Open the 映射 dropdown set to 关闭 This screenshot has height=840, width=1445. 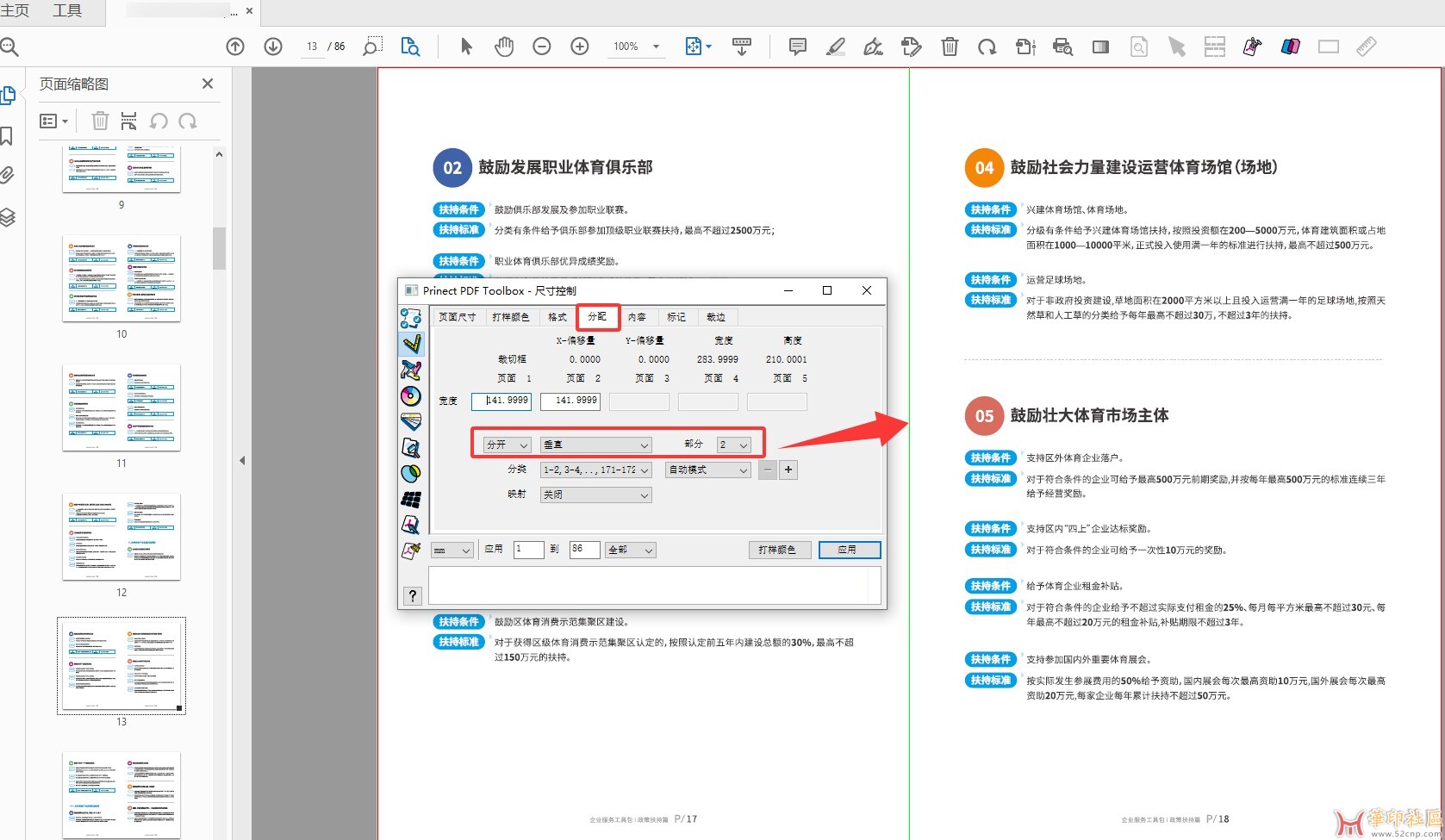[595, 495]
